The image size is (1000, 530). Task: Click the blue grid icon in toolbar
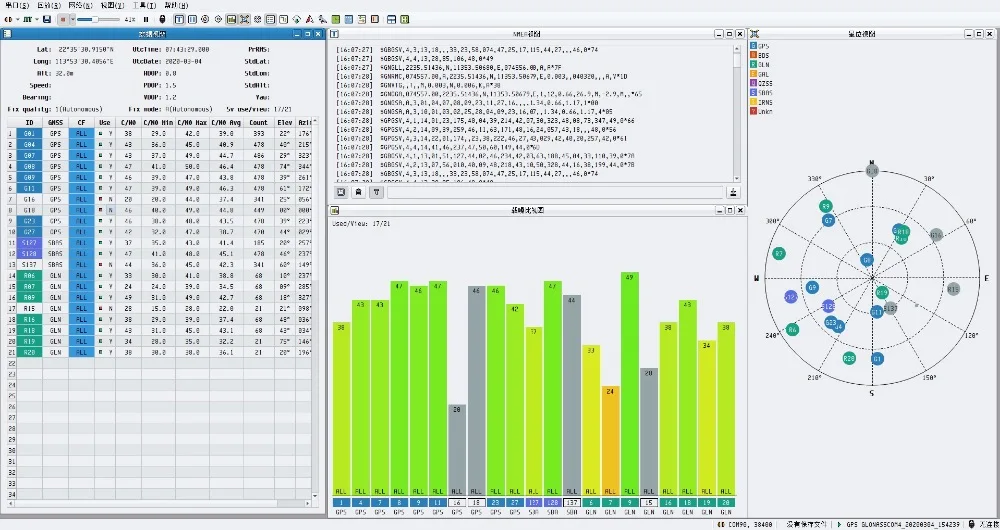(x=348, y=19)
